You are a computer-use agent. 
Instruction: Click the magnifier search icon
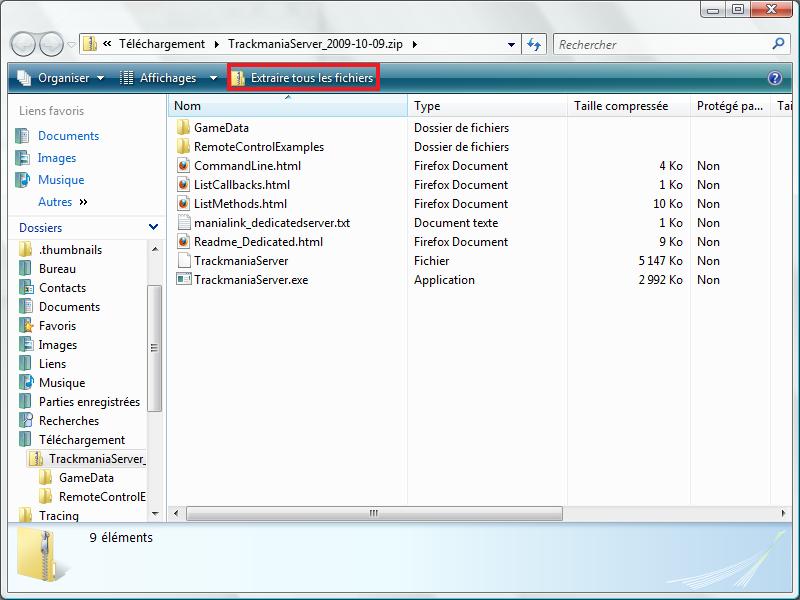tap(778, 44)
